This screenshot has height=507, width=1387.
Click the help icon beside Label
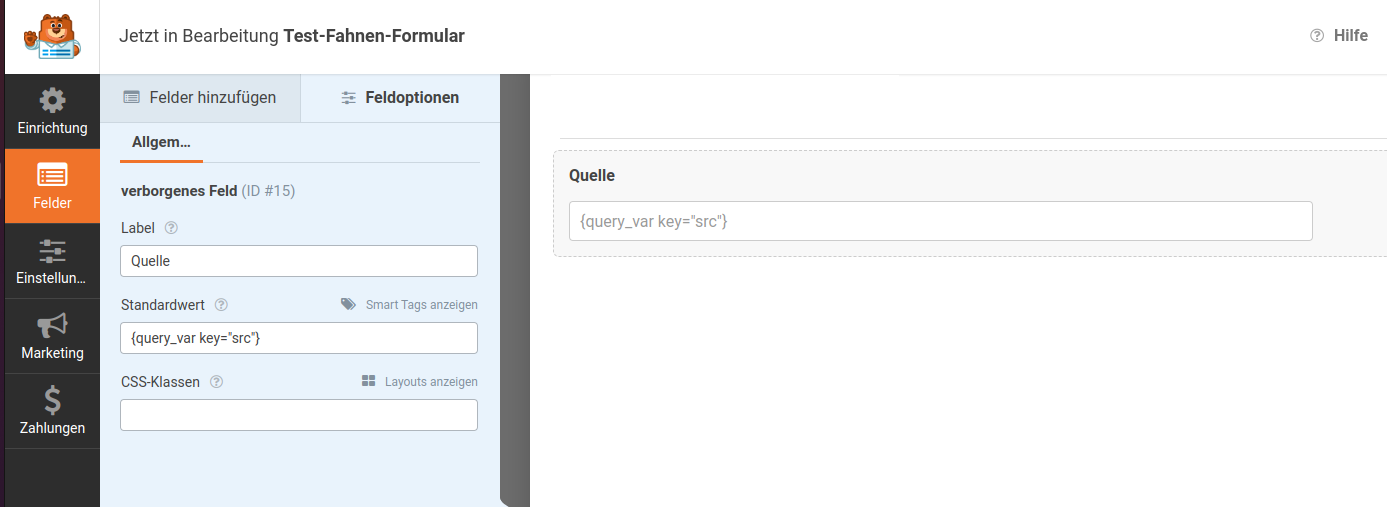[x=171, y=228]
